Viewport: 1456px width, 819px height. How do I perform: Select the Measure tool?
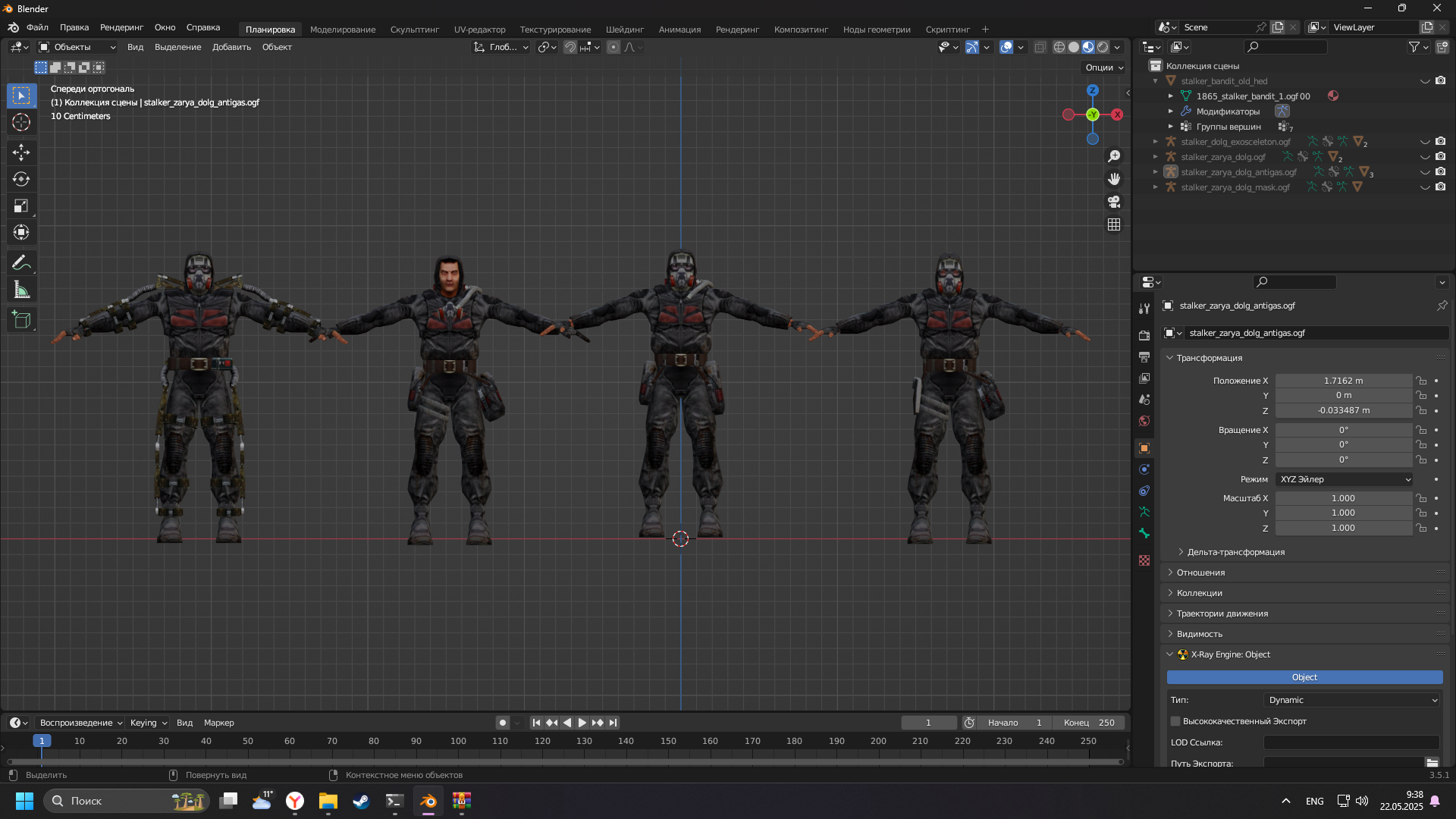(x=21, y=290)
